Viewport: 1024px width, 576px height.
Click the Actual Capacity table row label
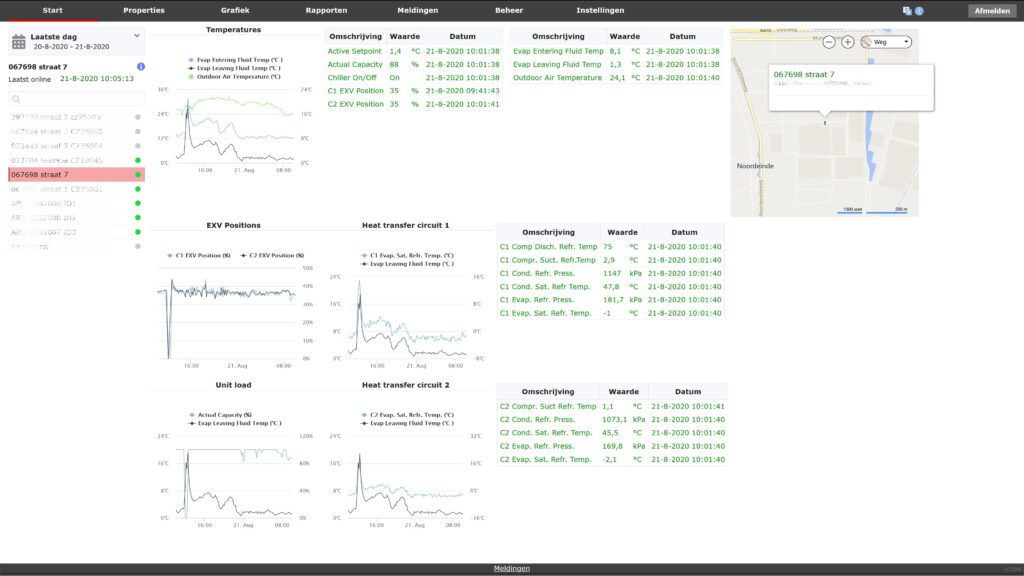point(355,65)
